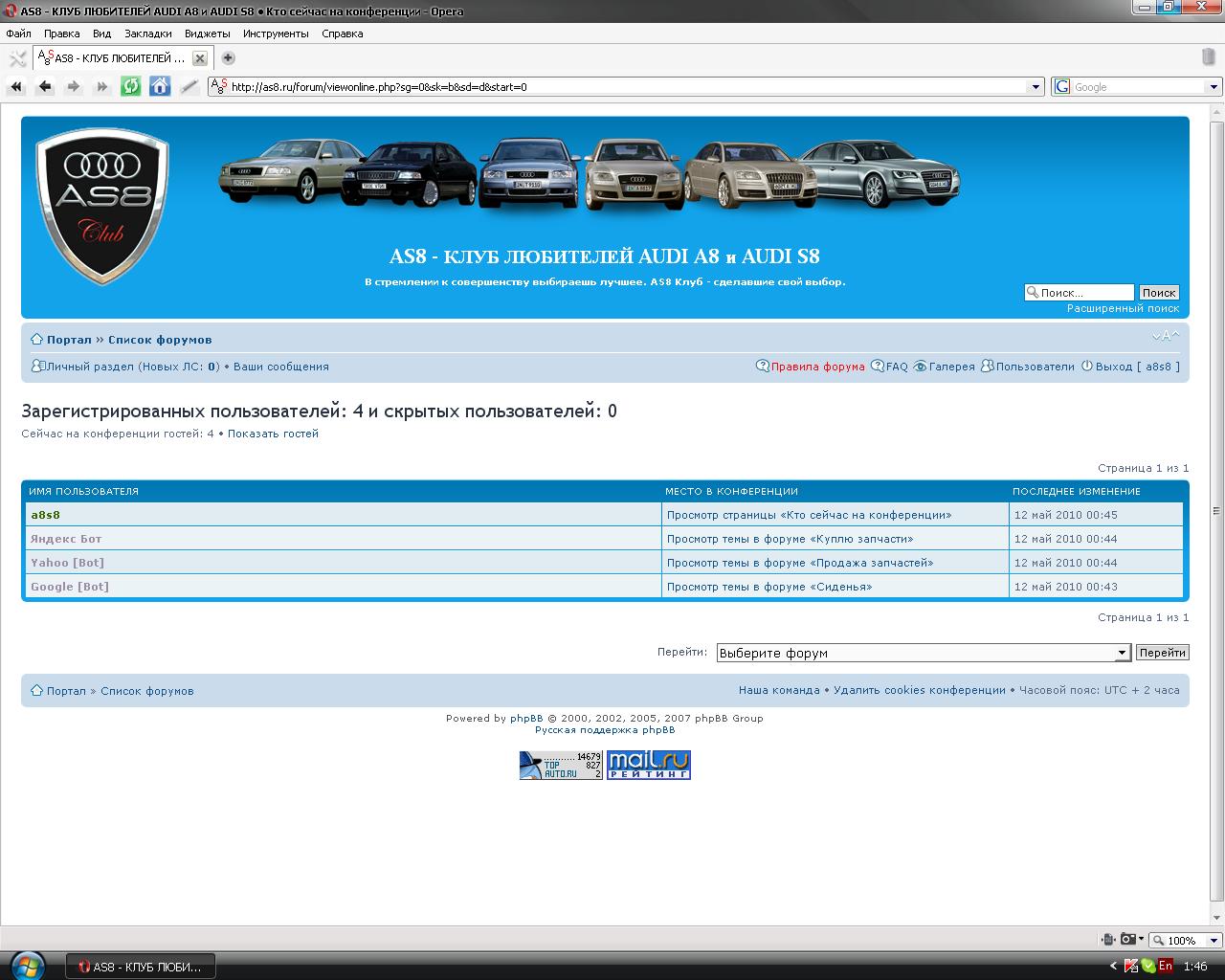The image size is (1225, 980).
Task: Open the Закладки menu
Action: (x=147, y=33)
